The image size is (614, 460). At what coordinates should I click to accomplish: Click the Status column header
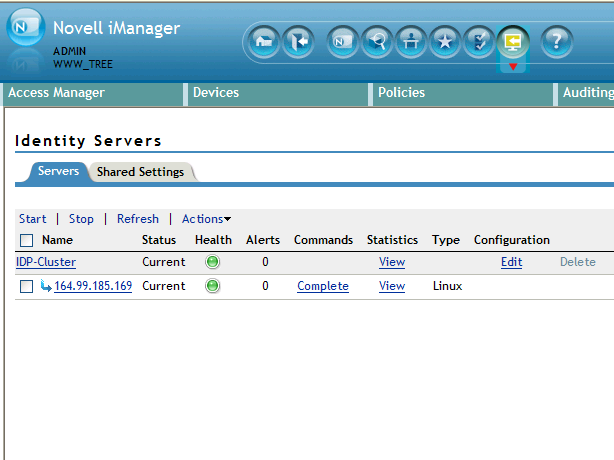coord(159,240)
